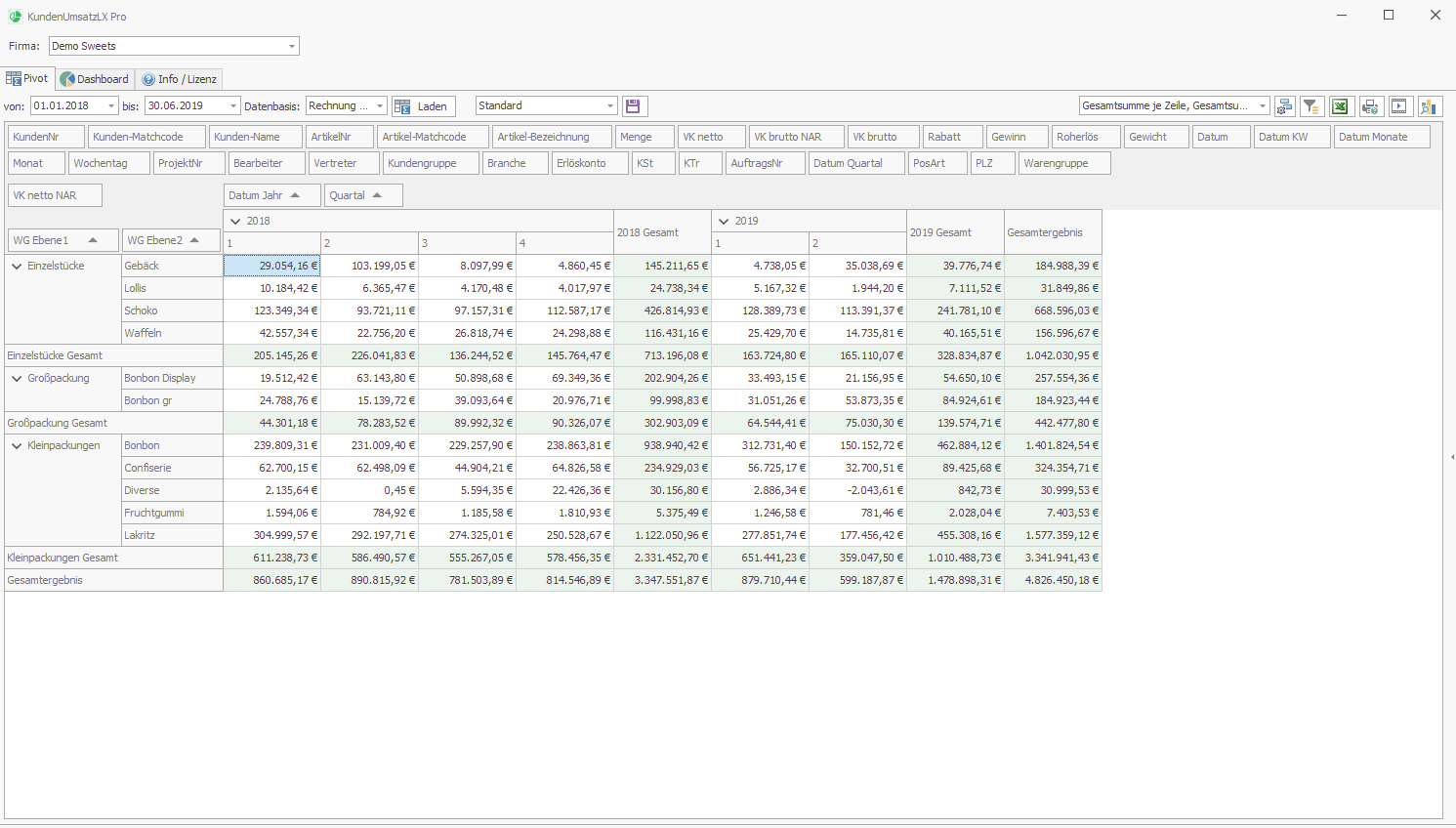The width and height of the screenshot is (1456, 828).
Task: Collapse the 2018 column group
Action: pos(235,222)
